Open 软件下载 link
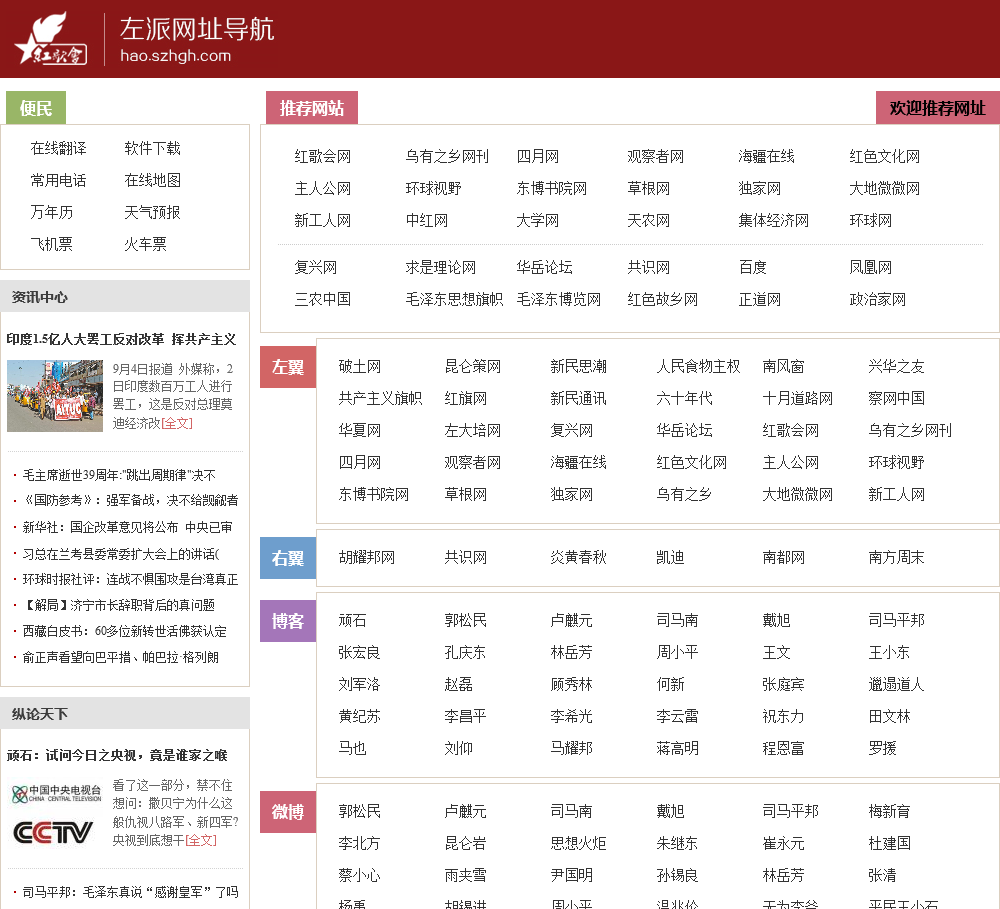 click(x=152, y=149)
